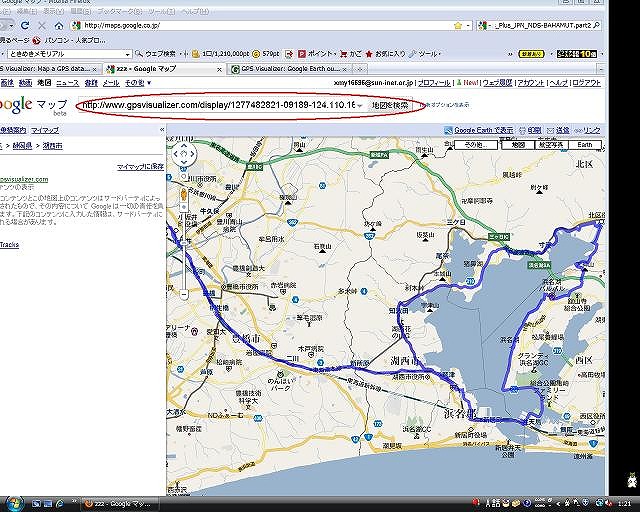Open the マイマップ tab in left panel
The image size is (640, 512).
click(x=45, y=130)
